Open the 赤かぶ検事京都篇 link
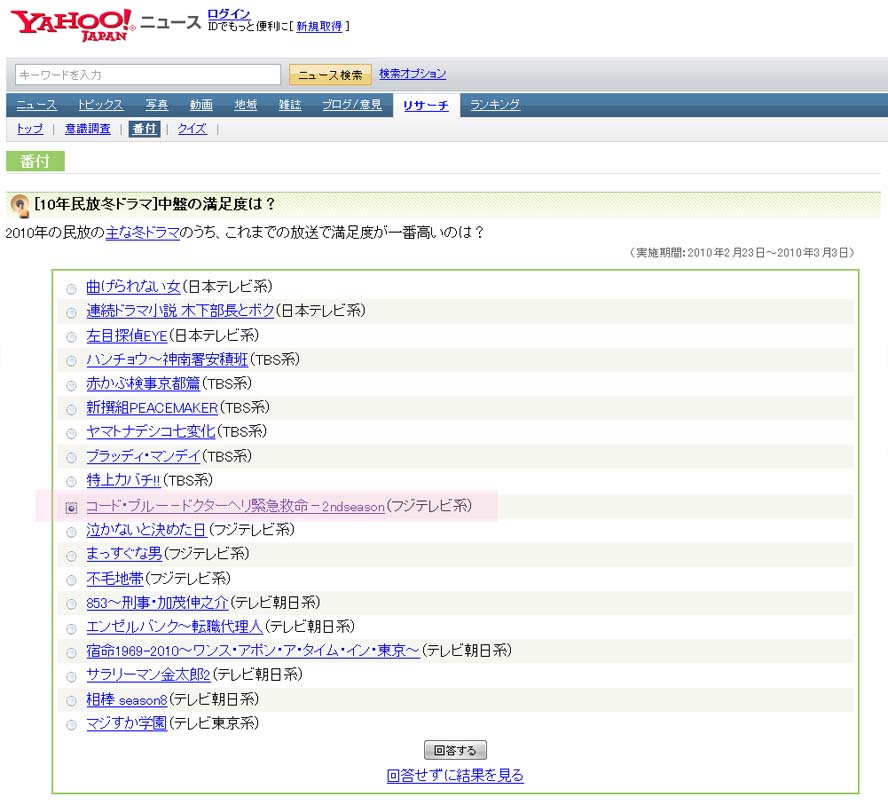The image size is (888, 805). [143, 384]
